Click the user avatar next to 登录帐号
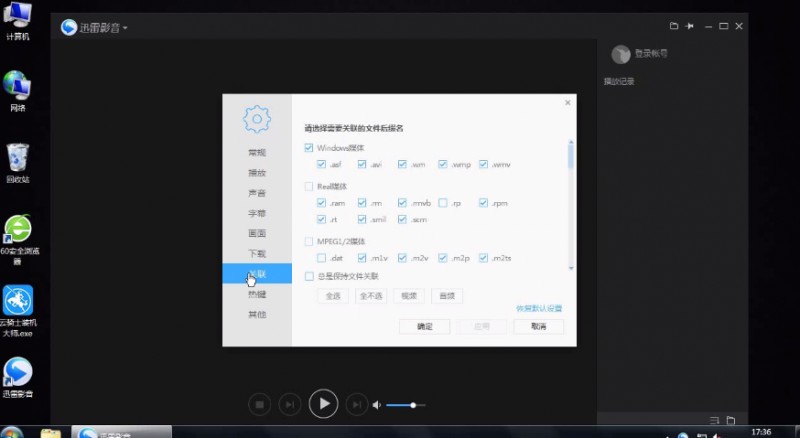This screenshot has width=800, height=438. coord(621,54)
